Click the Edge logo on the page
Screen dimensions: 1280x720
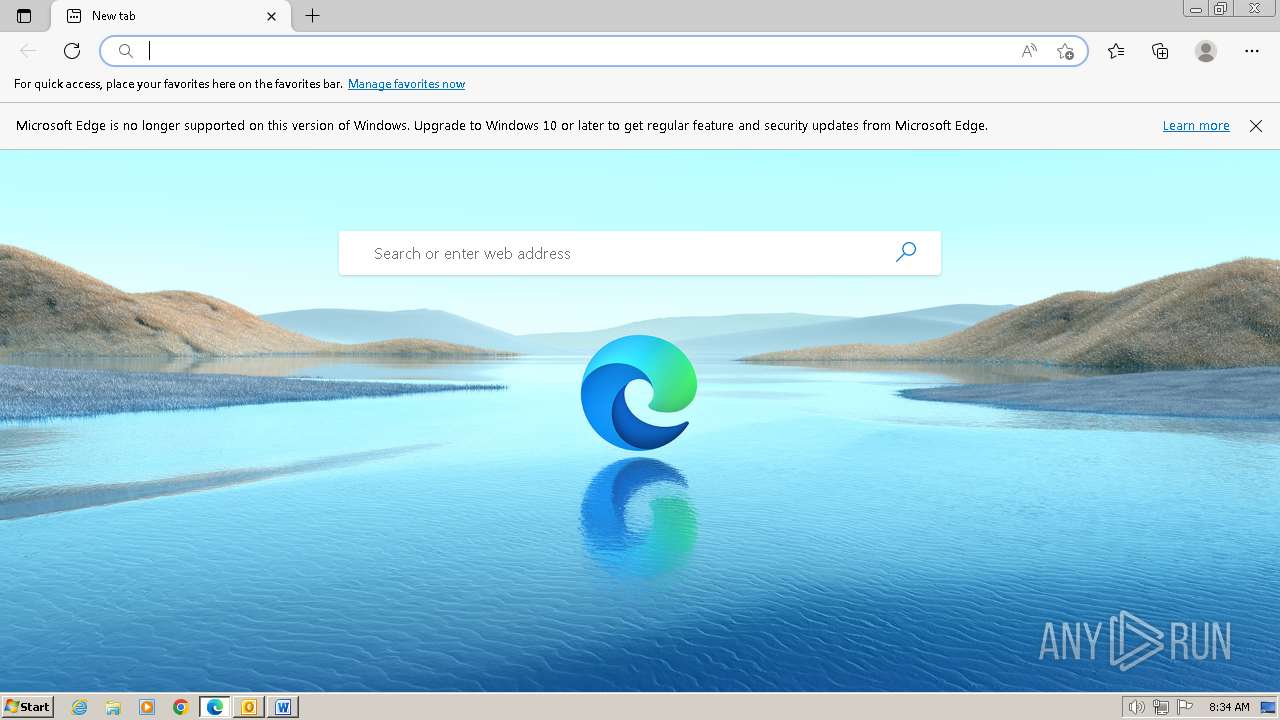point(639,392)
